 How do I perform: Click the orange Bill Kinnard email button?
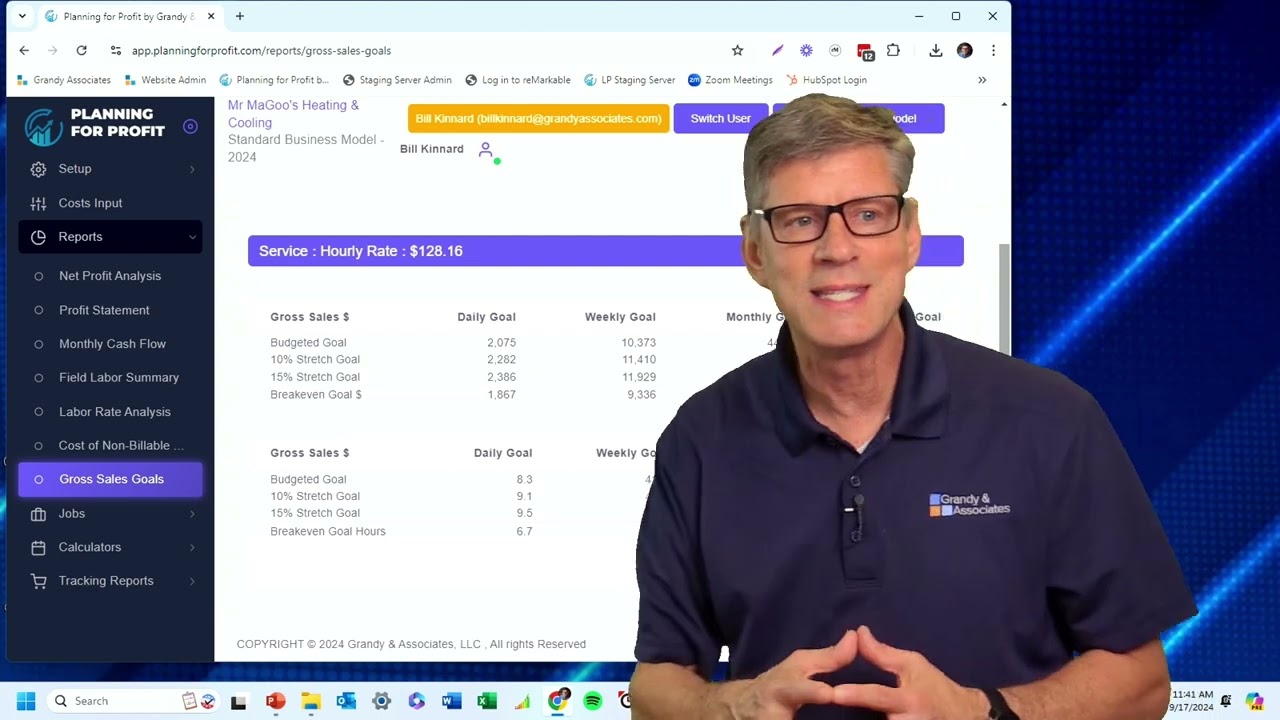coord(538,118)
